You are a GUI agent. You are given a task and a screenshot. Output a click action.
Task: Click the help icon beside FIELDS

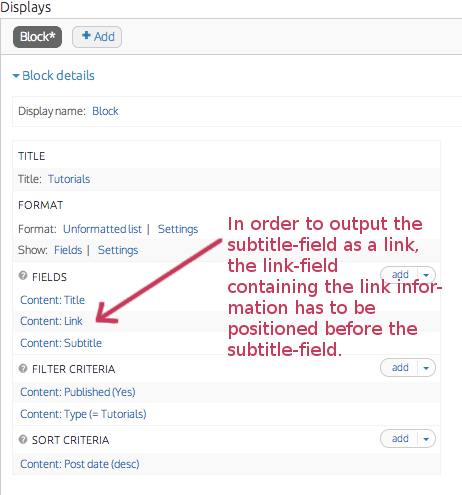23,276
